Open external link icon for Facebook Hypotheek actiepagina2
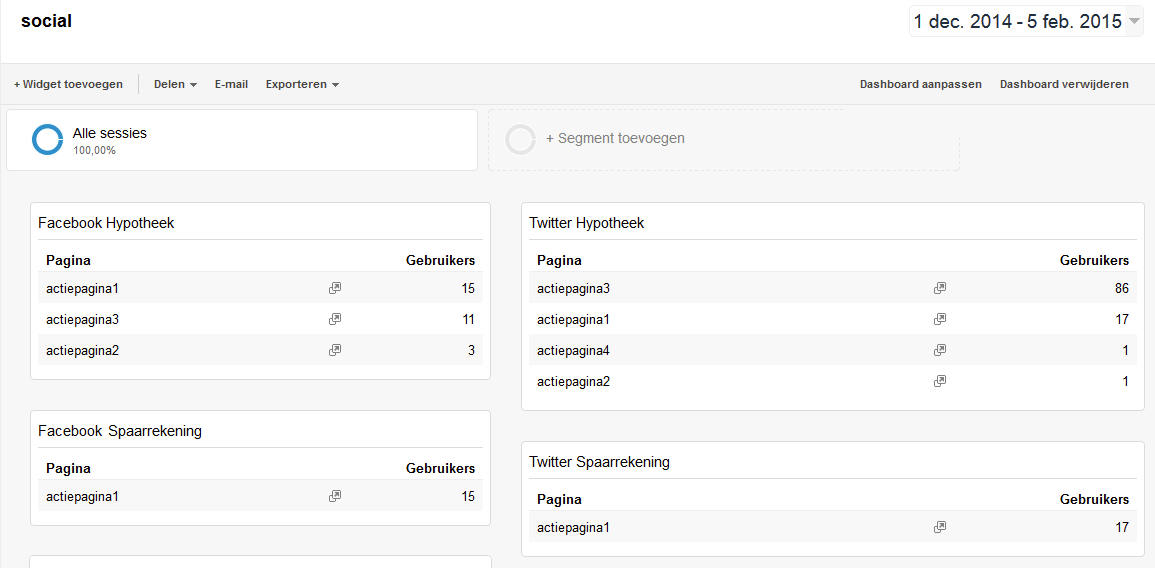This screenshot has height=568, width=1155. point(335,350)
